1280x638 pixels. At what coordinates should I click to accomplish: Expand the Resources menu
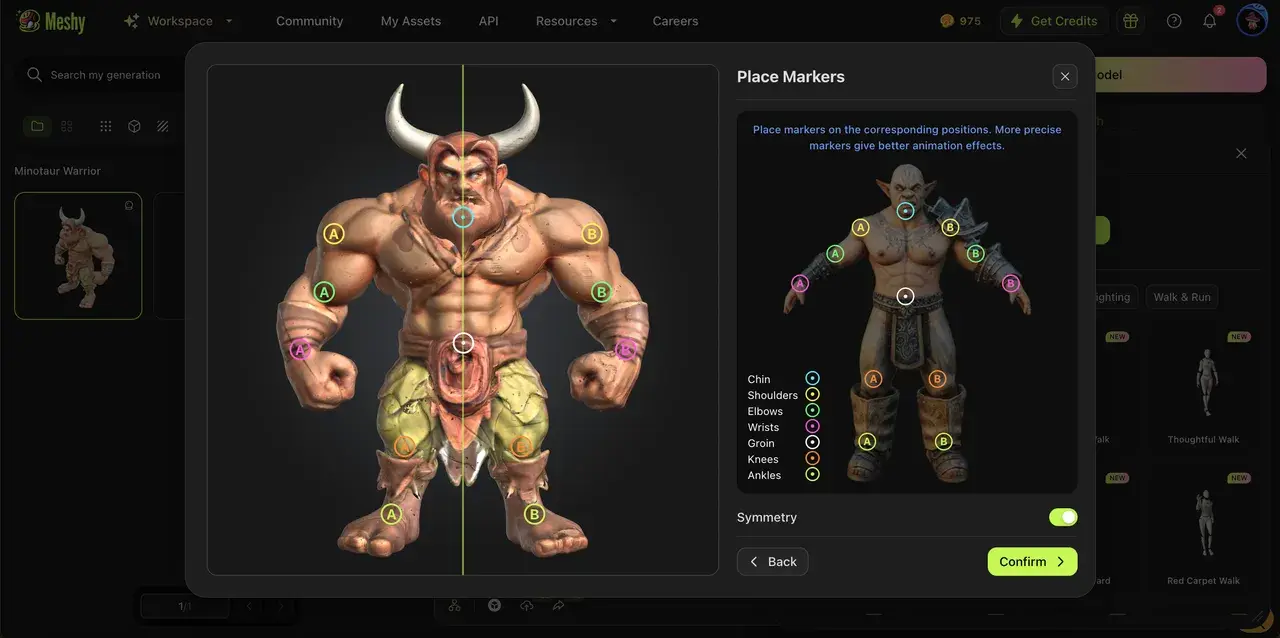coord(576,21)
